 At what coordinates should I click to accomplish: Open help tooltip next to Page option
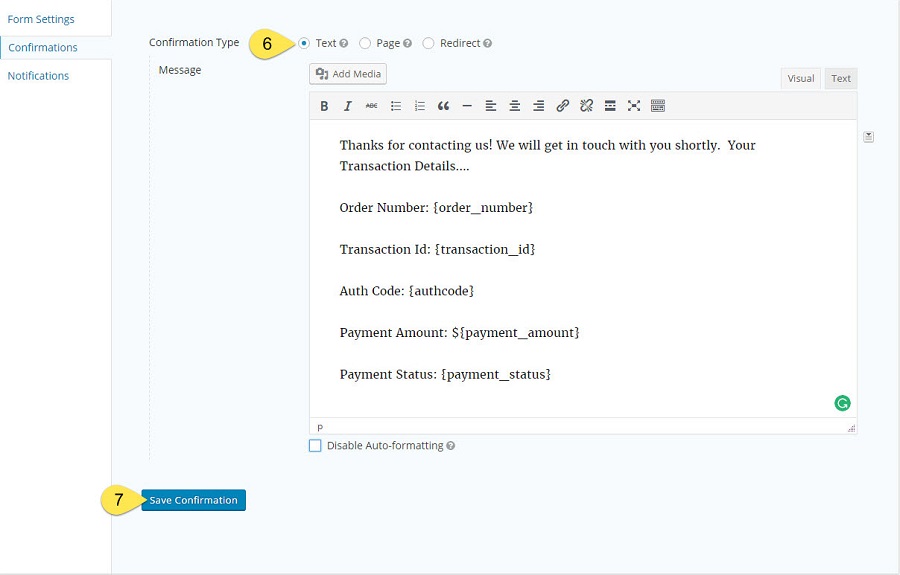point(408,43)
